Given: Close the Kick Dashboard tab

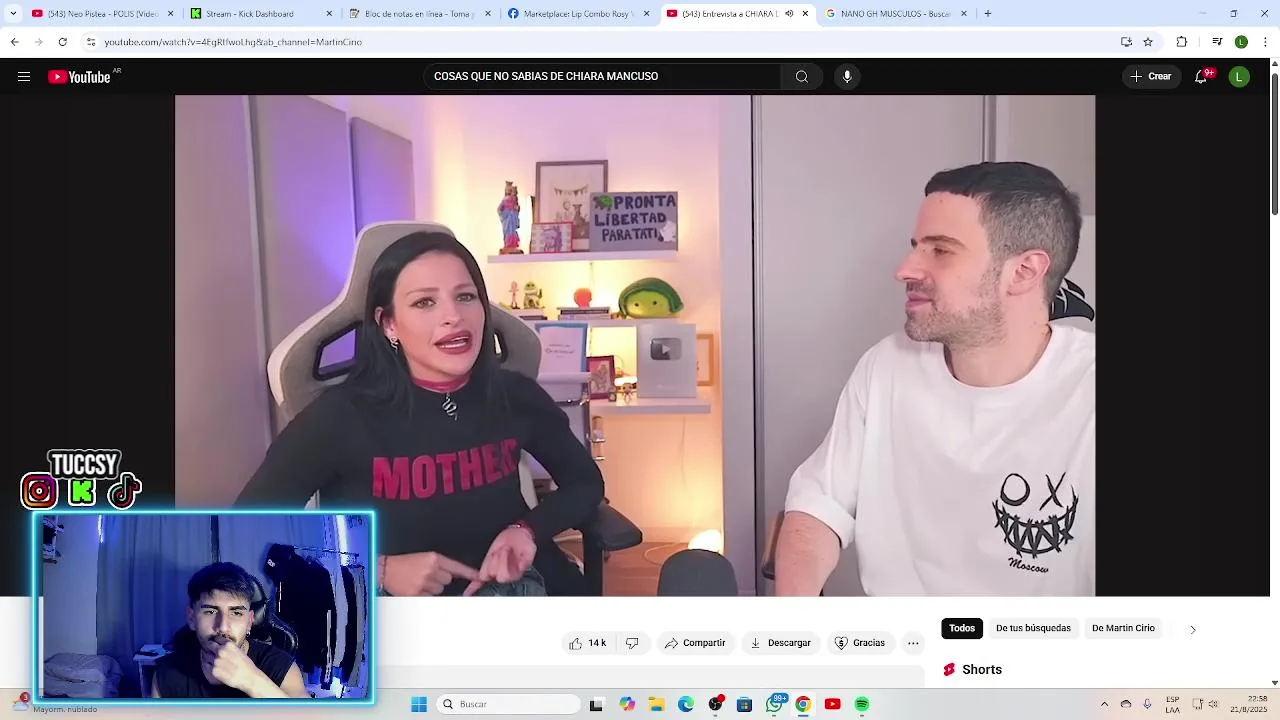Looking at the screenshot, I should pyautogui.click(x=329, y=14).
